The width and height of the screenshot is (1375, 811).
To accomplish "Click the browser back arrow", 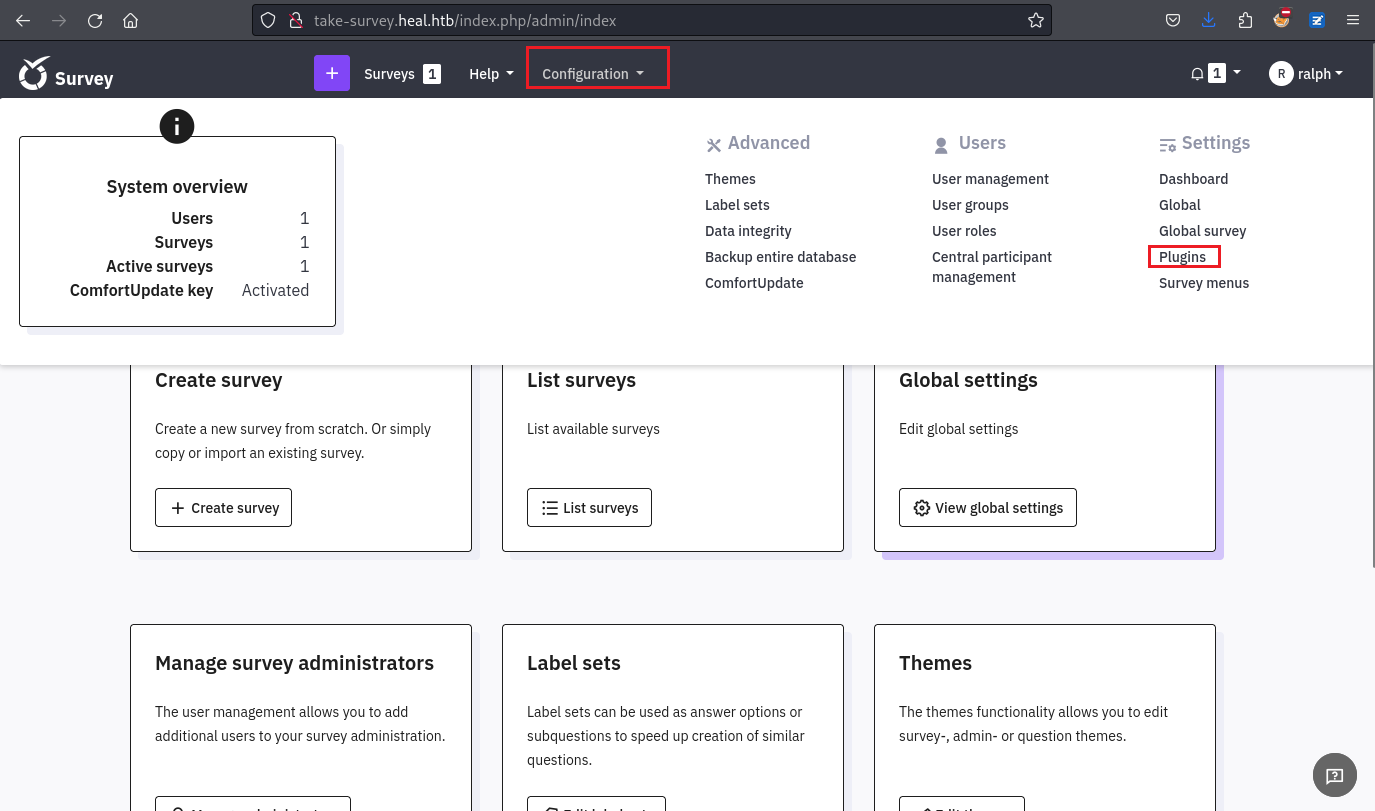I will pos(23,20).
